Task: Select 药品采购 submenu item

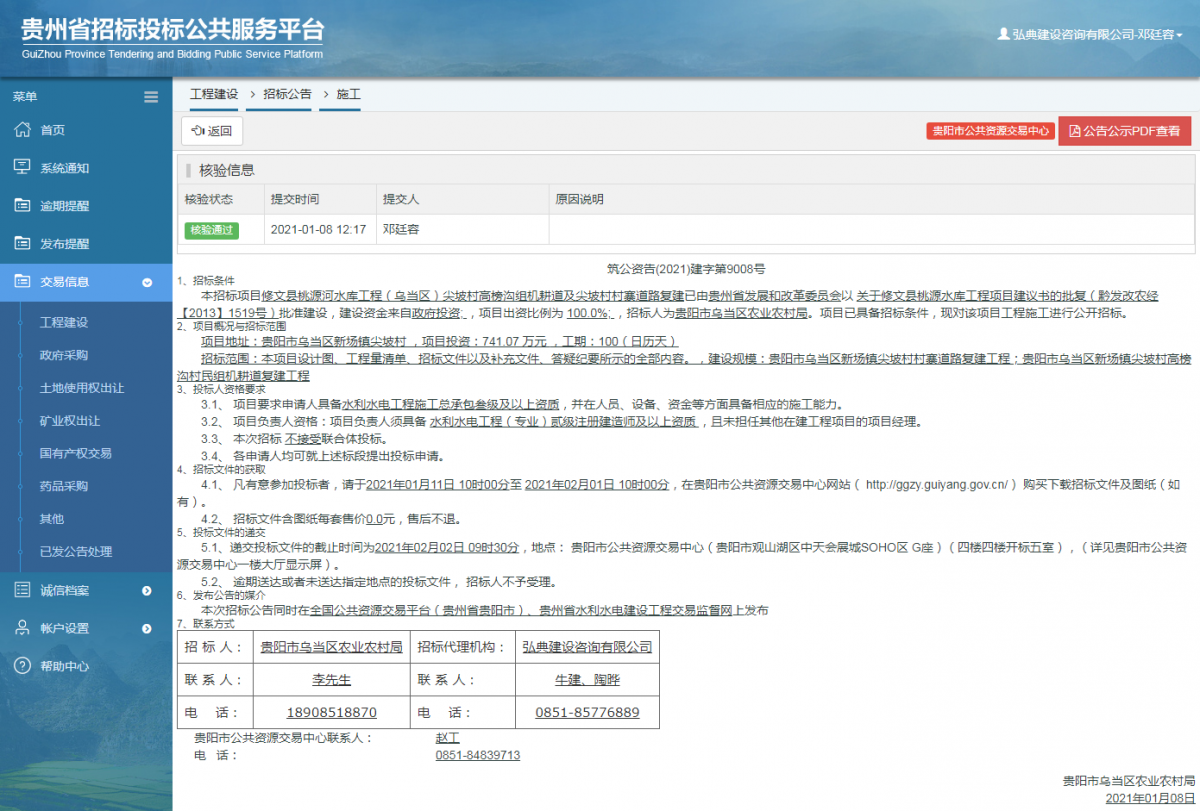Action: [63, 486]
